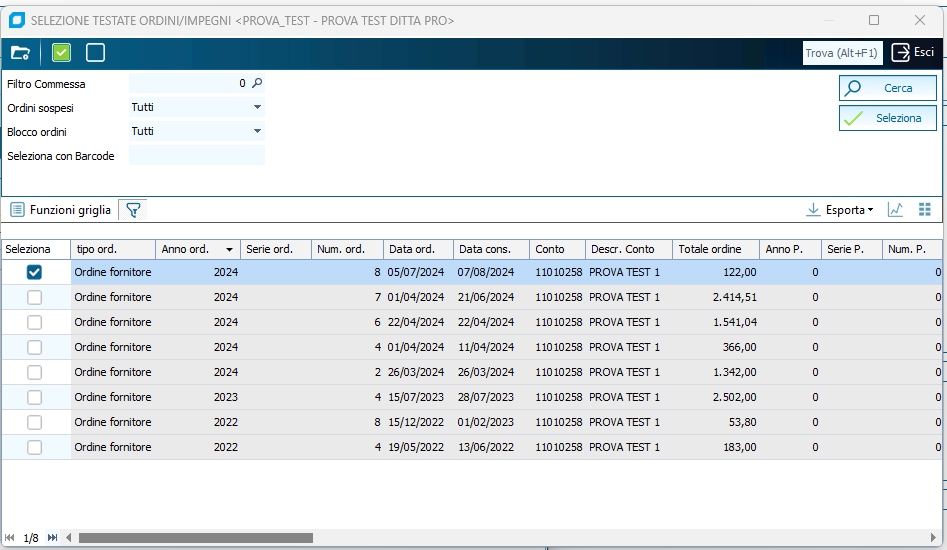947x550 pixels.
Task: Open the chart icon beside Esporta
Action: pyautogui.click(x=895, y=209)
